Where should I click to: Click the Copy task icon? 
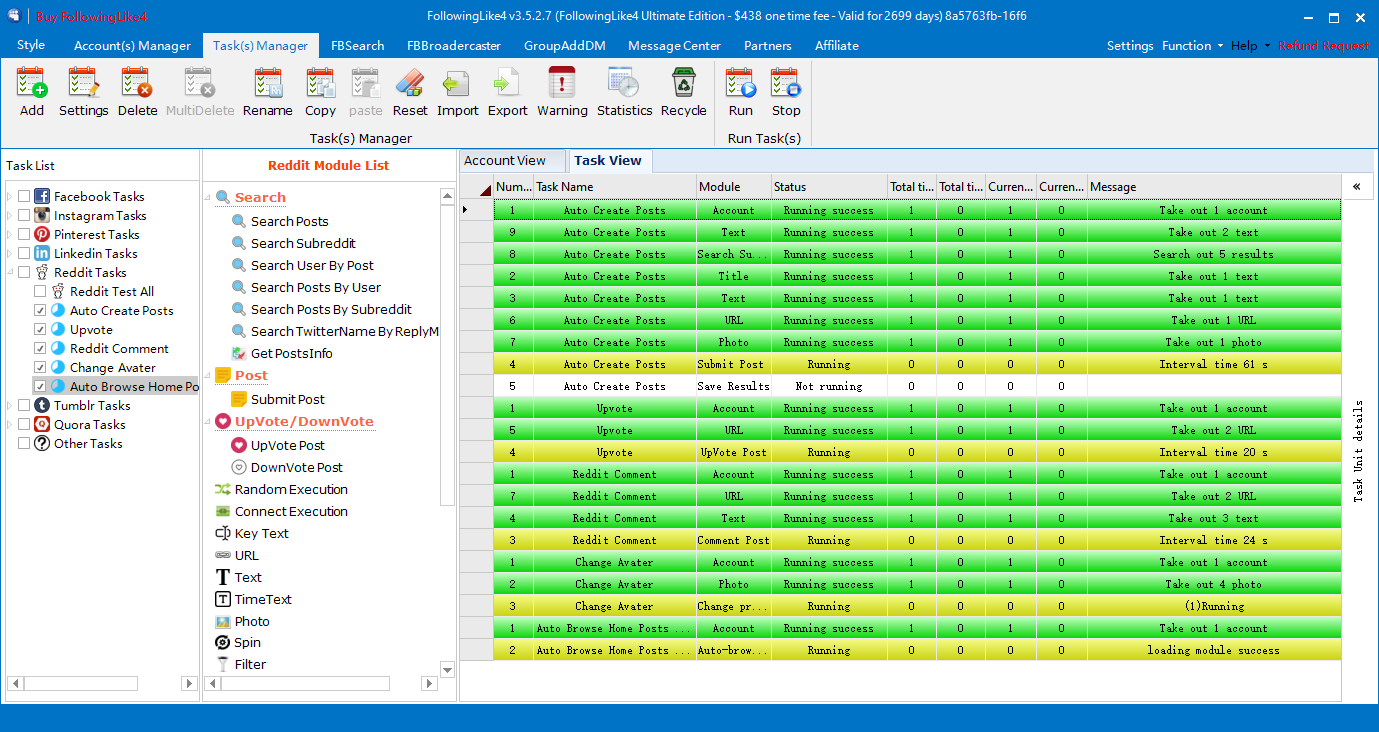point(320,83)
